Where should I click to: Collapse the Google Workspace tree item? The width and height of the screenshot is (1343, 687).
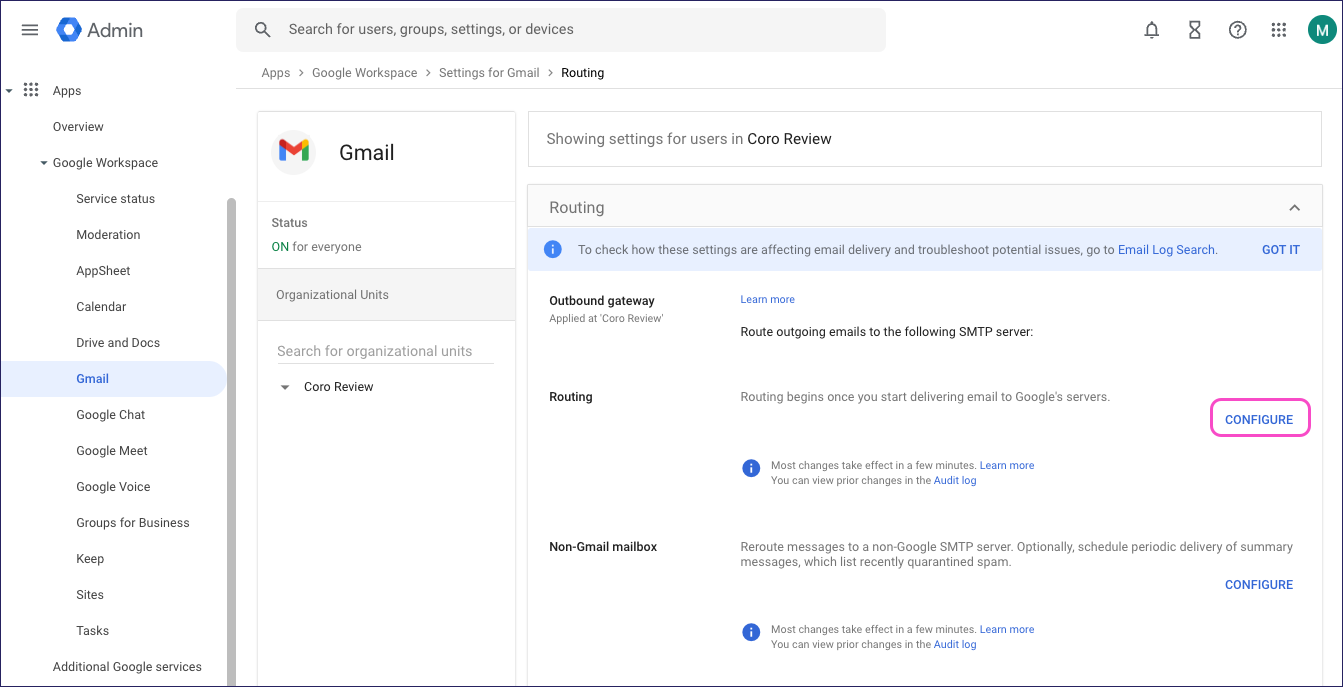point(44,163)
